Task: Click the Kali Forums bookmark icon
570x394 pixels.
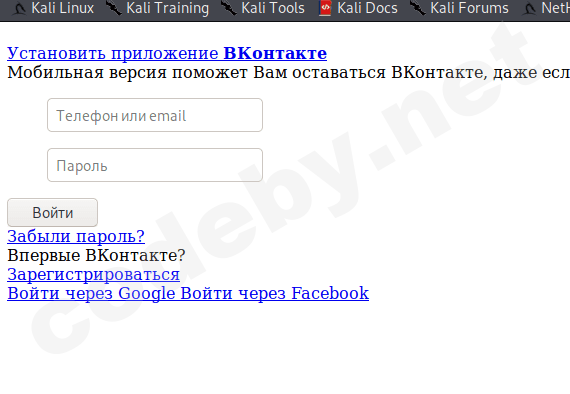Action: pos(418,8)
